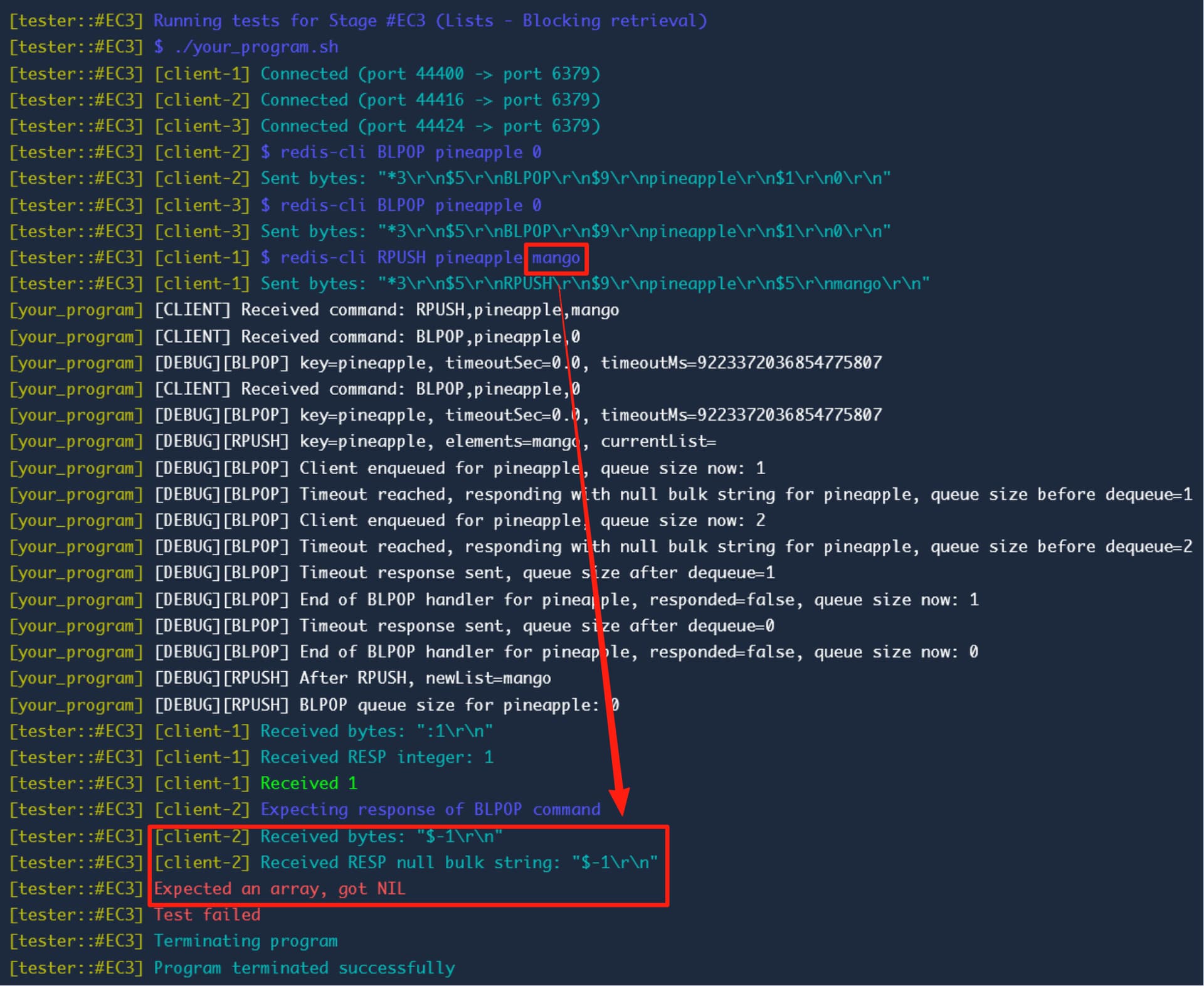1204x986 pixels.
Task: Click 'Connected (port 44400 -> port 6379)' text
Action: coord(430,73)
